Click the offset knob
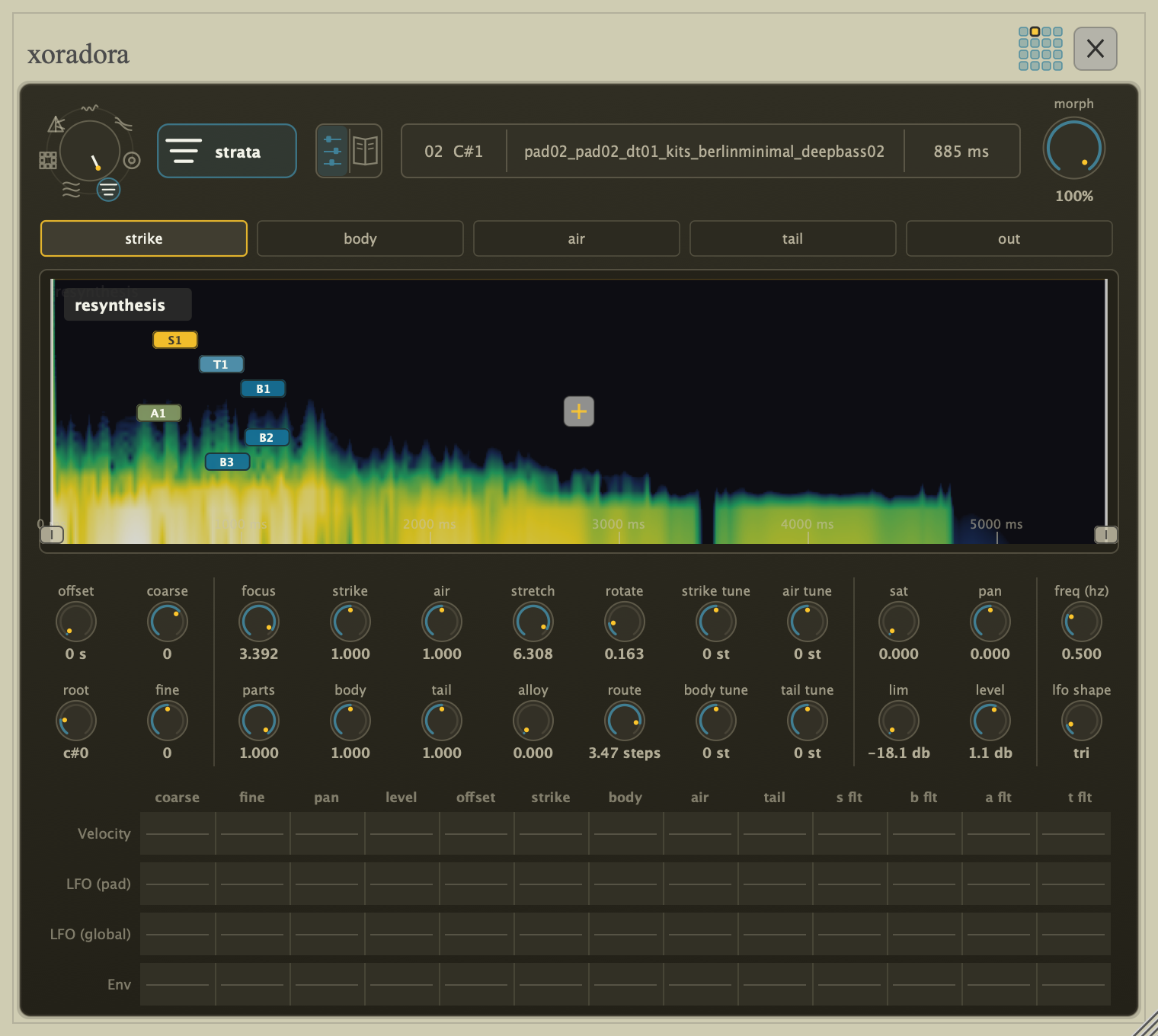Image resolution: width=1158 pixels, height=1036 pixels. (76, 622)
